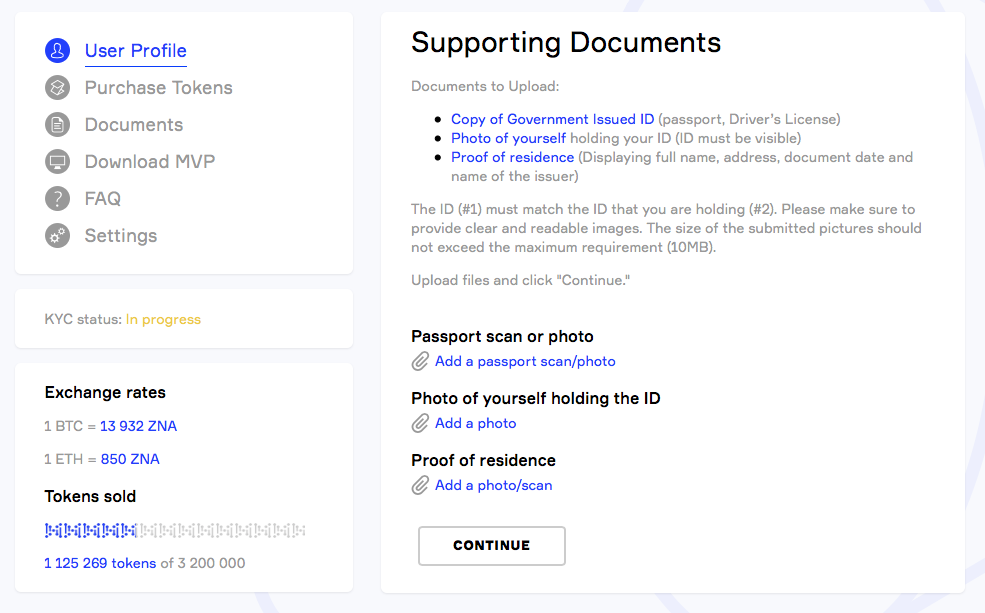Click Proof of residence link in list
Image resolution: width=985 pixels, height=613 pixels.
coord(513,157)
